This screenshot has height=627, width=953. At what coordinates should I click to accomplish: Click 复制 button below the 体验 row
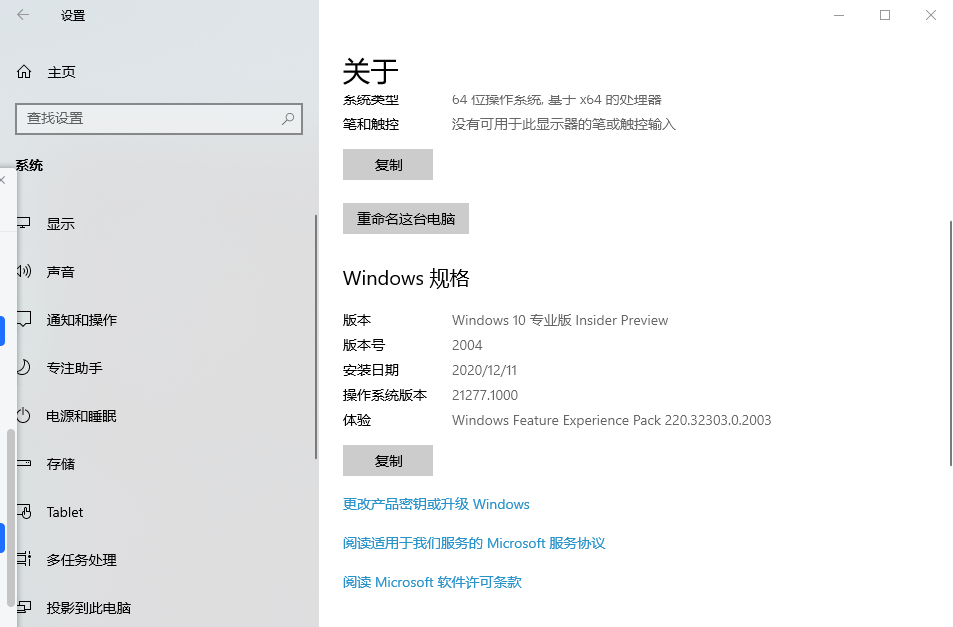(388, 461)
